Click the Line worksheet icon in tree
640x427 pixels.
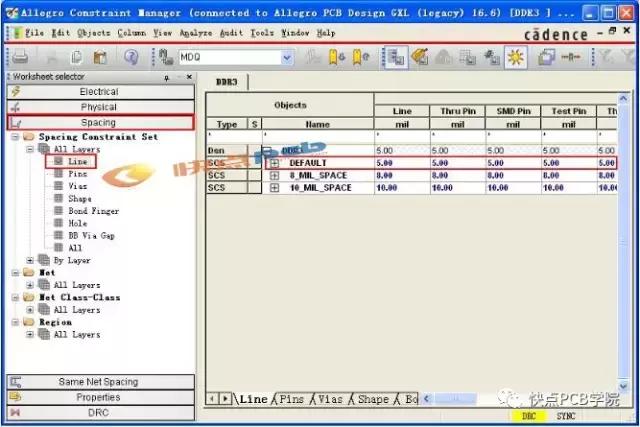(x=59, y=162)
